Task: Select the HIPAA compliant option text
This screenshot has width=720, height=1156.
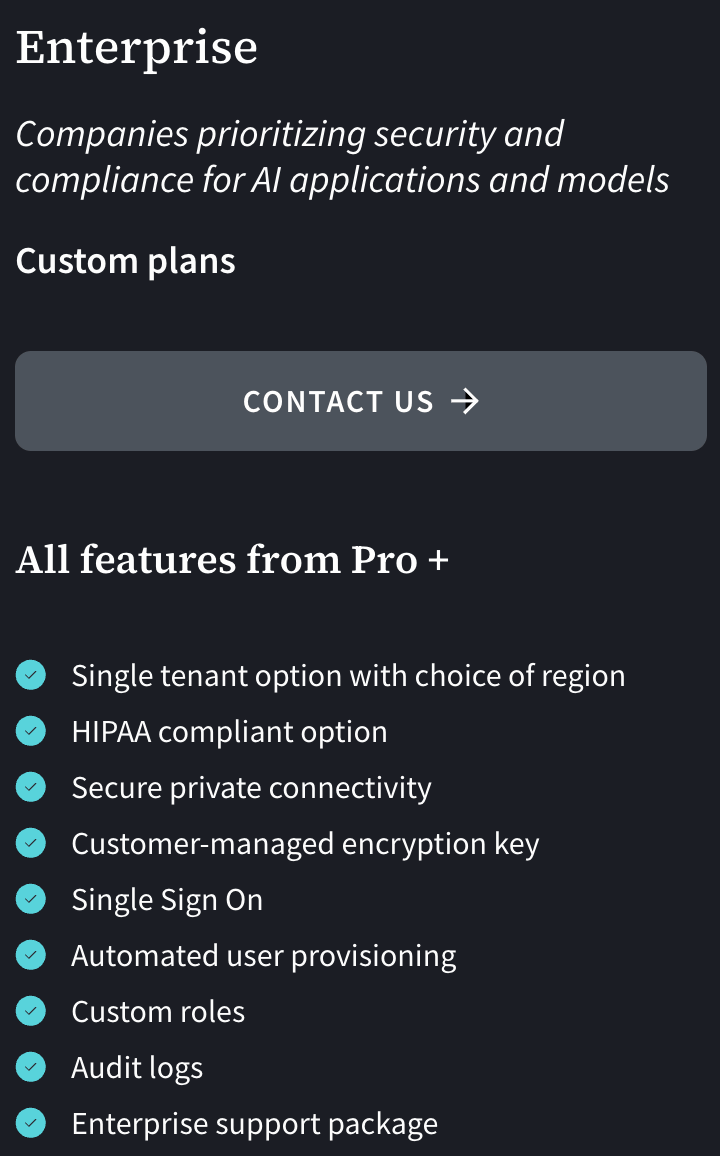Action: pyautogui.click(x=229, y=732)
